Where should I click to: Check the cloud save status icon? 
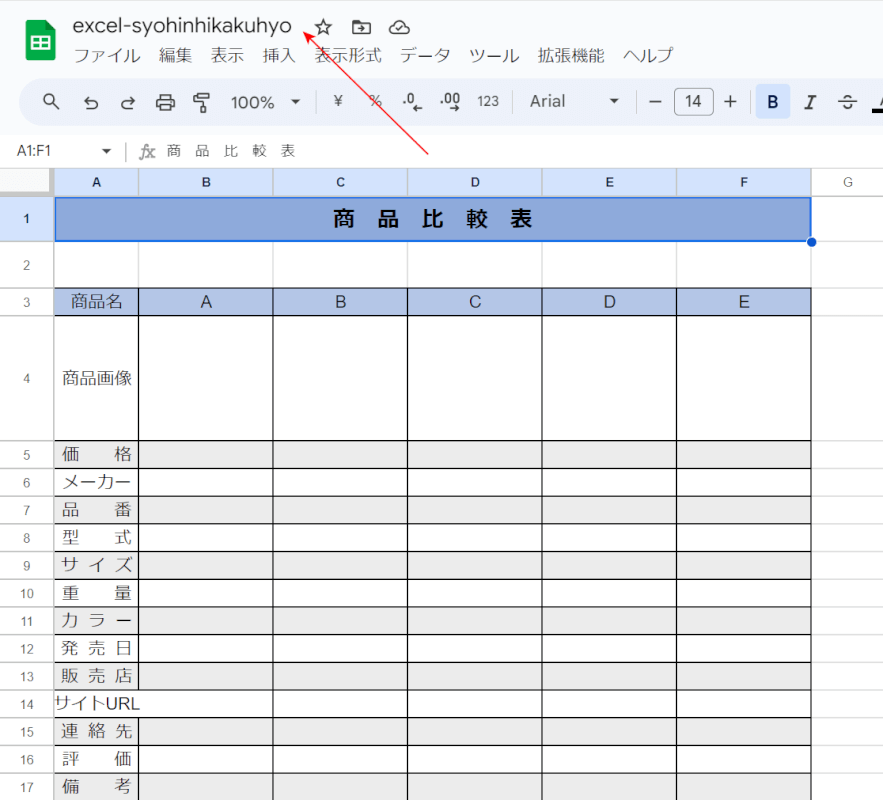pos(399,27)
